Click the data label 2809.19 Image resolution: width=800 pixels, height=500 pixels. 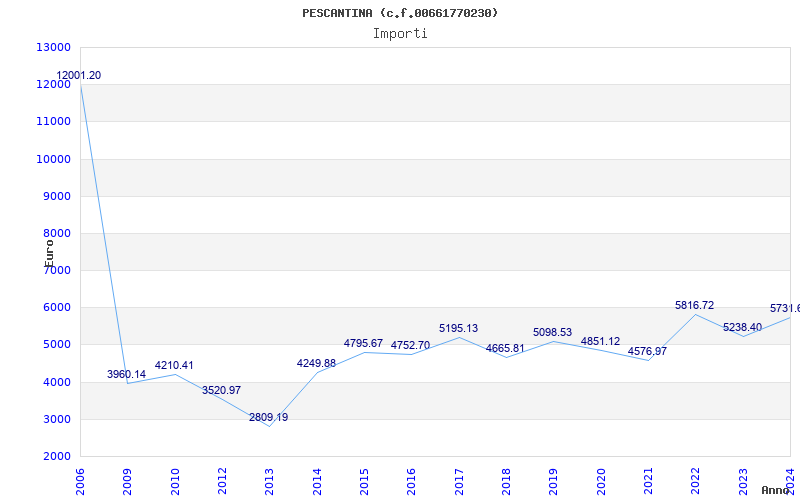coord(268,418)
